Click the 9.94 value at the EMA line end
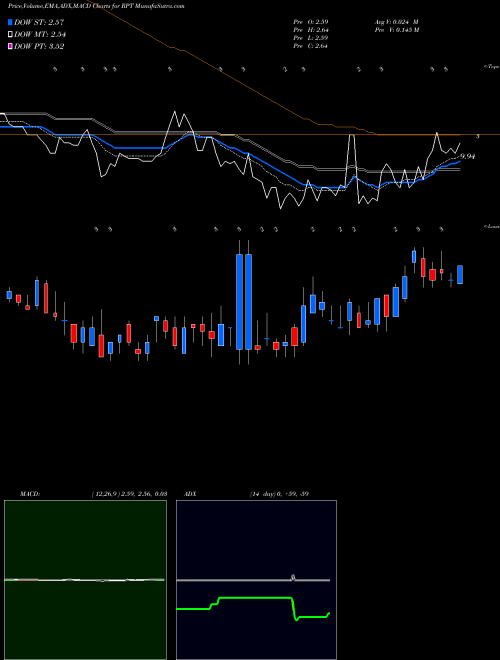Viewport: 500px width, 660px height. pyautogui.click(x=468, y=157)
